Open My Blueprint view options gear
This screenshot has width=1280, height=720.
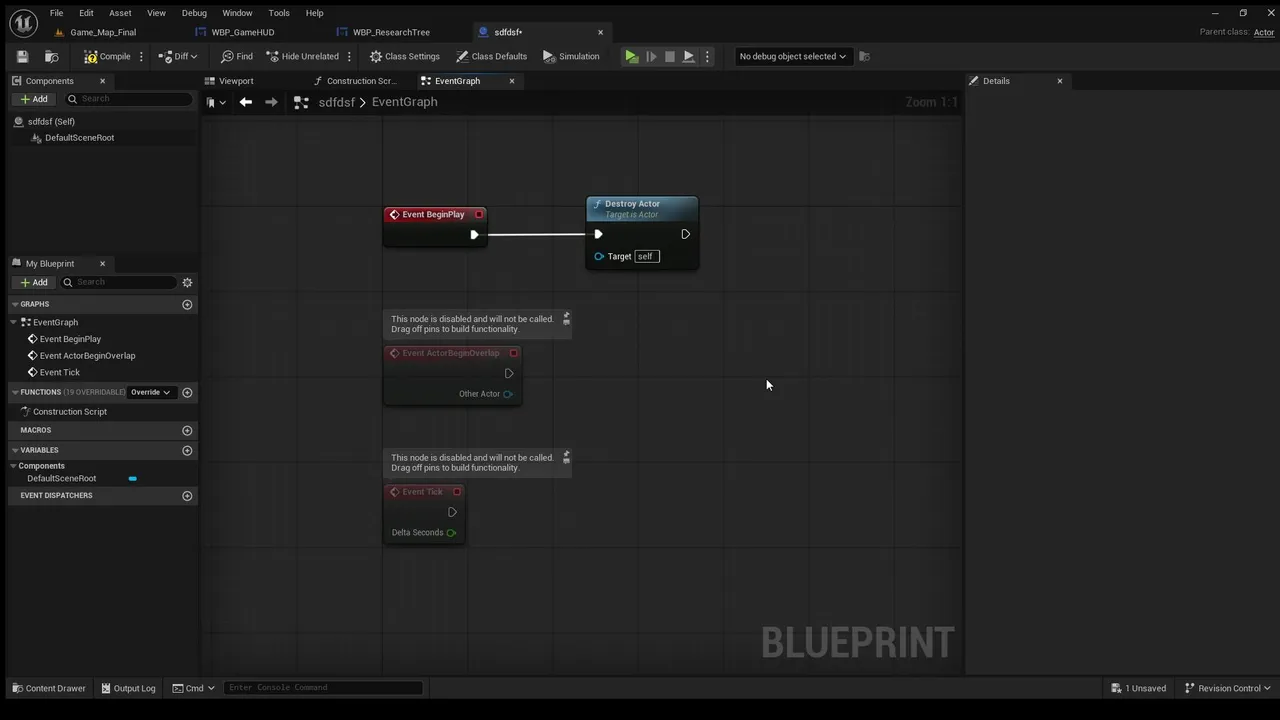tap(187, 282)
